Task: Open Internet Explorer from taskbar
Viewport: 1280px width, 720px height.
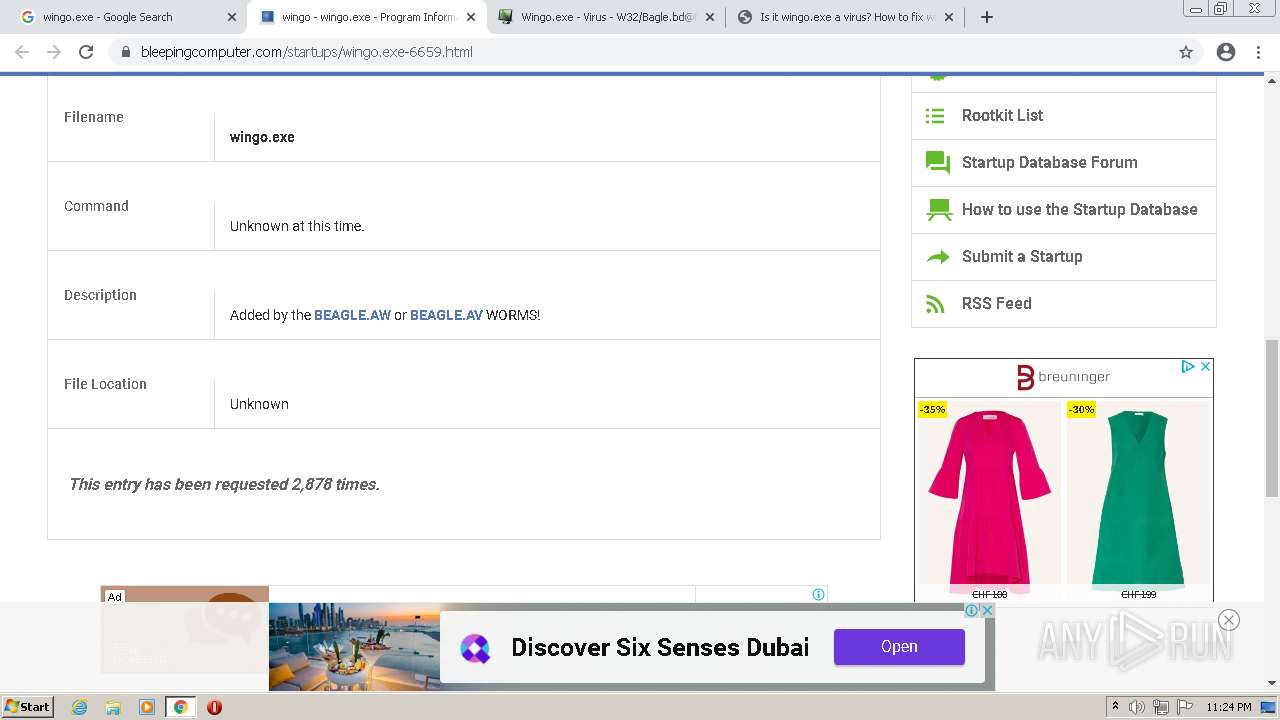Action: [x=79, y=707]
